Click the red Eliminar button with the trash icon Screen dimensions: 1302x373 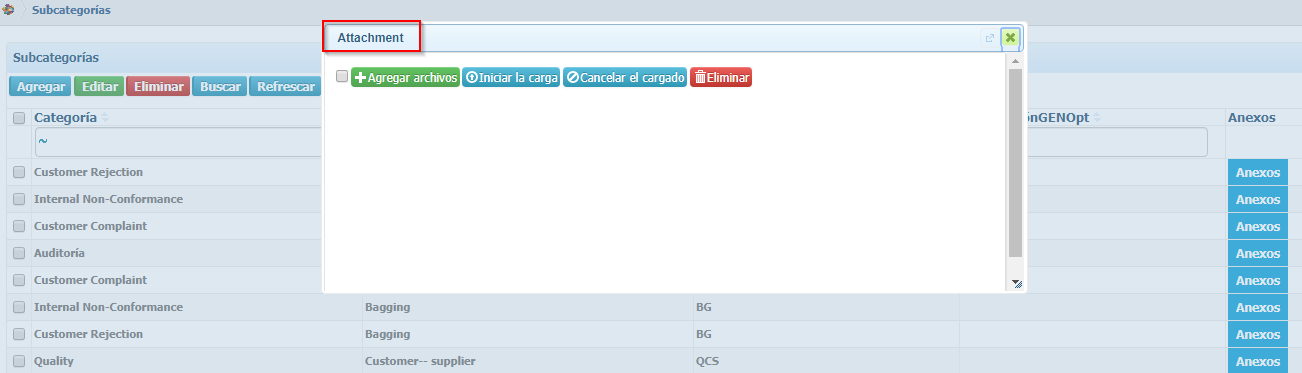[721, 77]
